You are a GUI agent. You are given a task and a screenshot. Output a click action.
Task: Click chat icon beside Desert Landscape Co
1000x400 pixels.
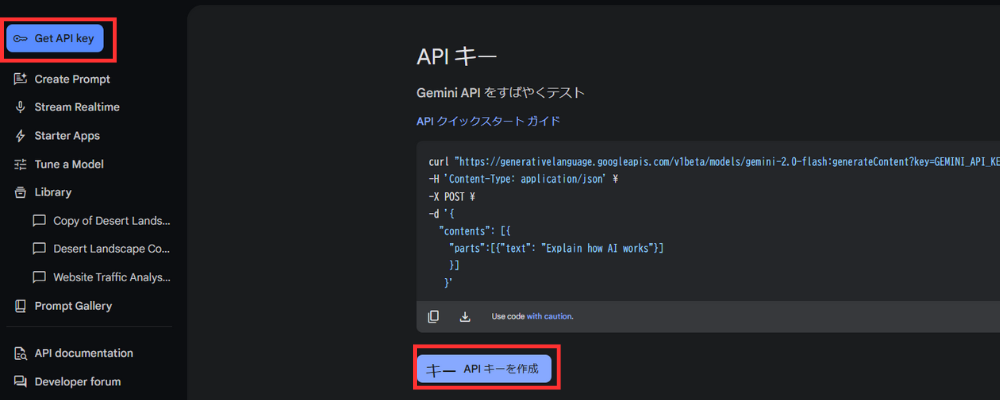[x=40, y=249]
